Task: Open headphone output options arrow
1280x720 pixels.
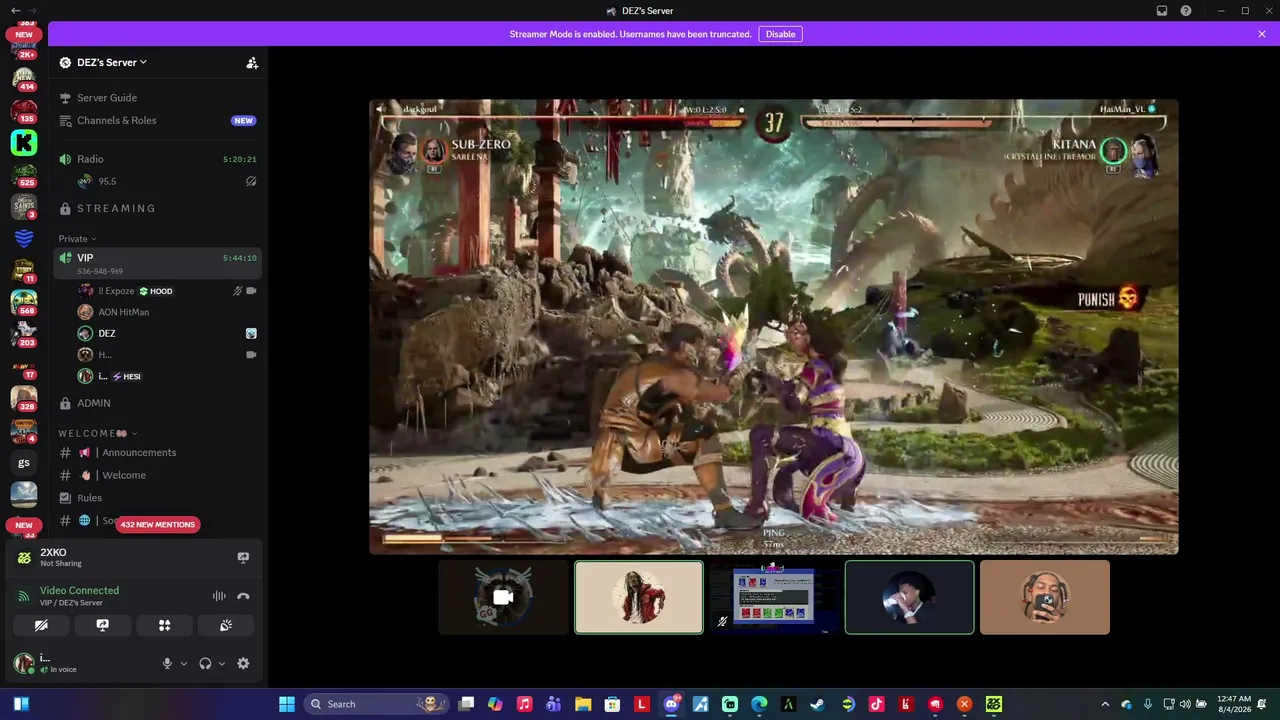Action: [x=222, y=663]
